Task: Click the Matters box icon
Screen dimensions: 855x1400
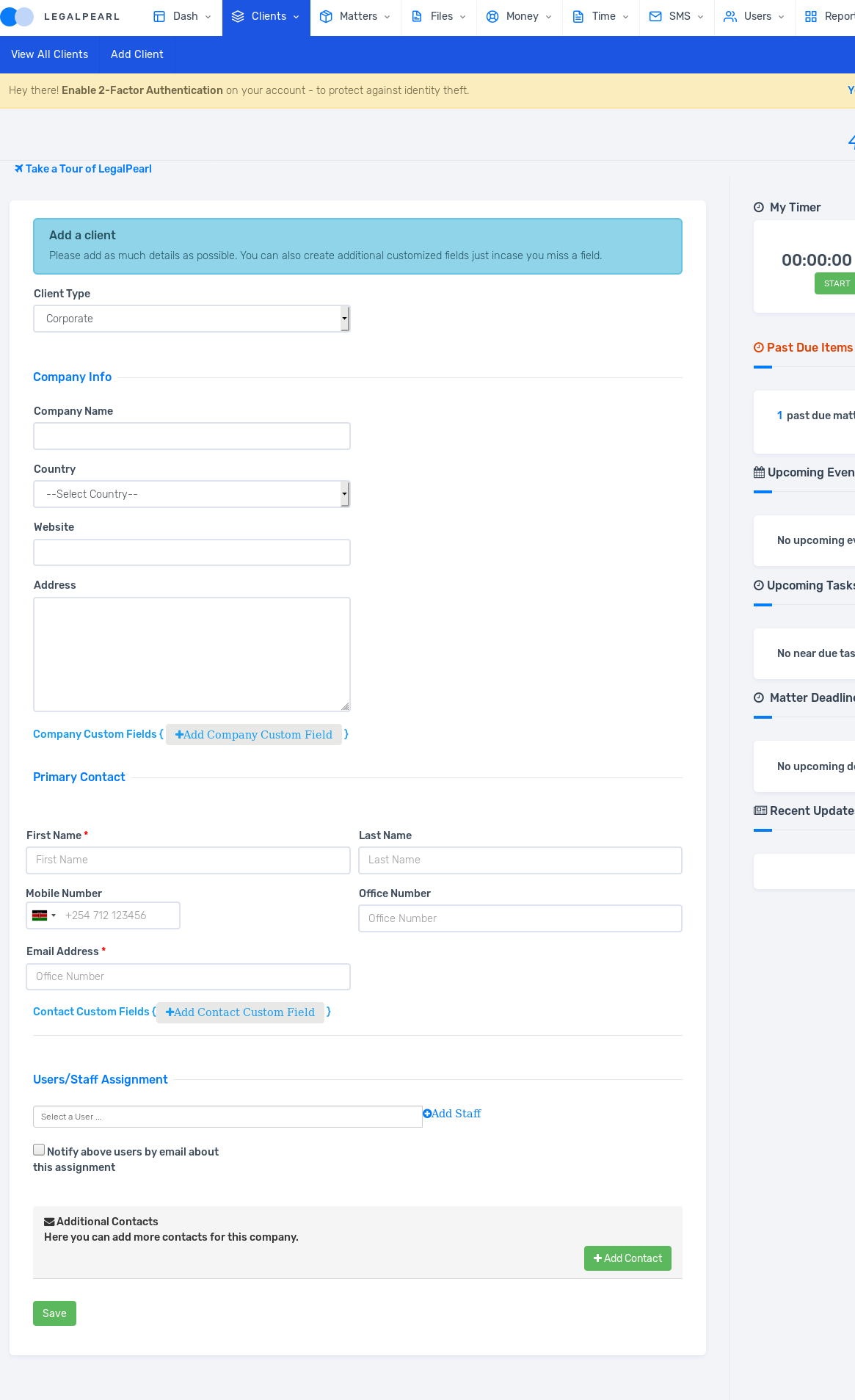Action: pos(326,17)
